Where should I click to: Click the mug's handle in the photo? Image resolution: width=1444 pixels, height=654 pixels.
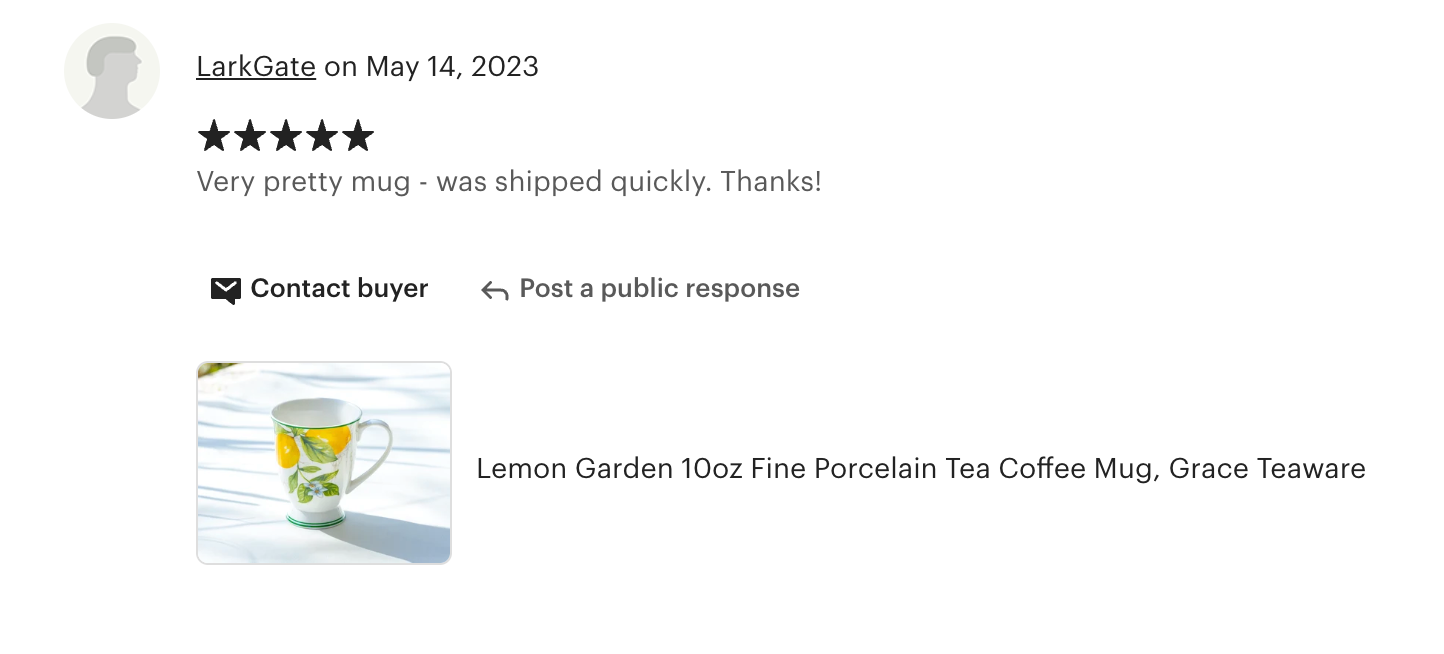(375, 453)
